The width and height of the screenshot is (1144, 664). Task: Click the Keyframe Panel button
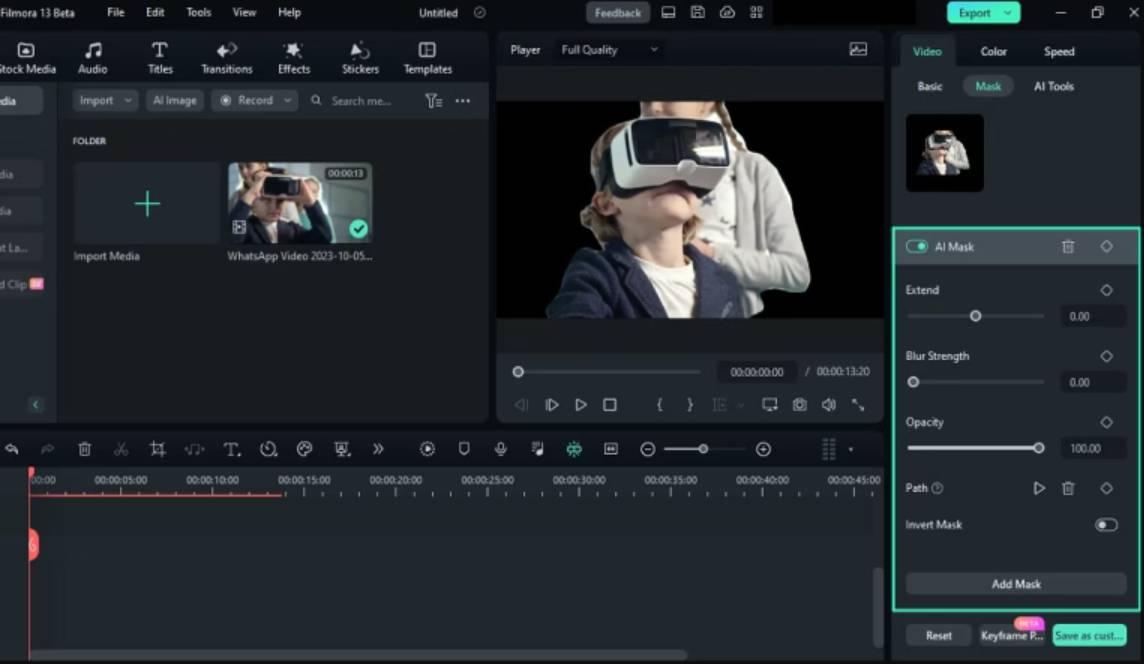pyautogui.click(x=1011, y=636)
